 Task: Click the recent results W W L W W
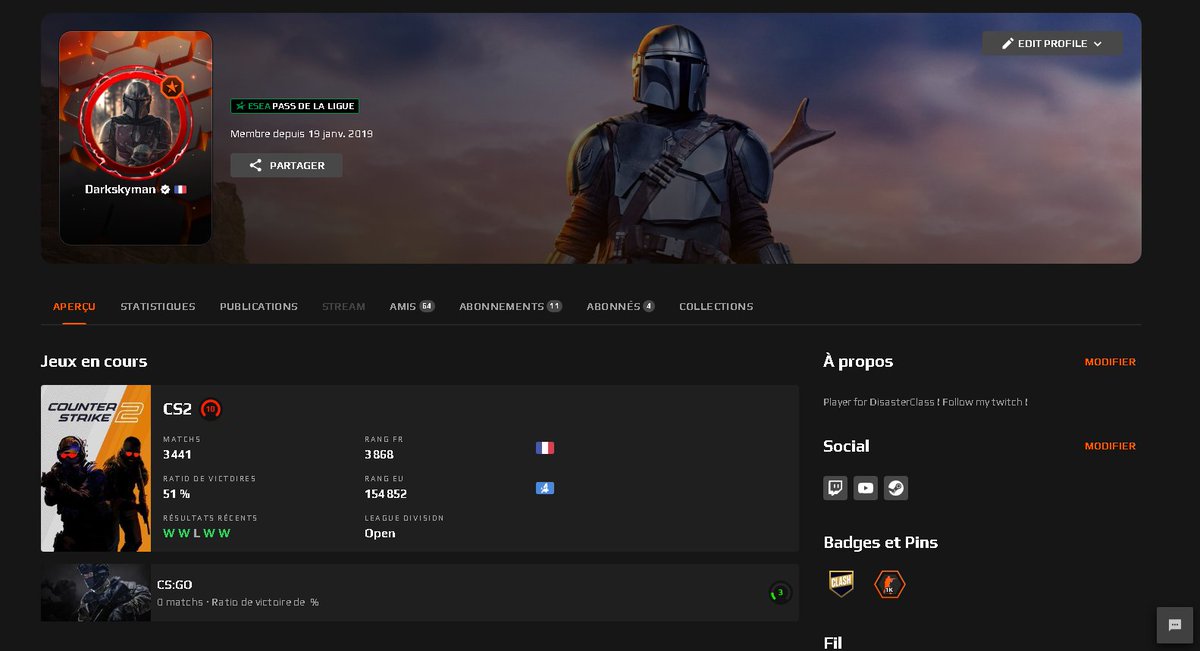tap(197, 533)
